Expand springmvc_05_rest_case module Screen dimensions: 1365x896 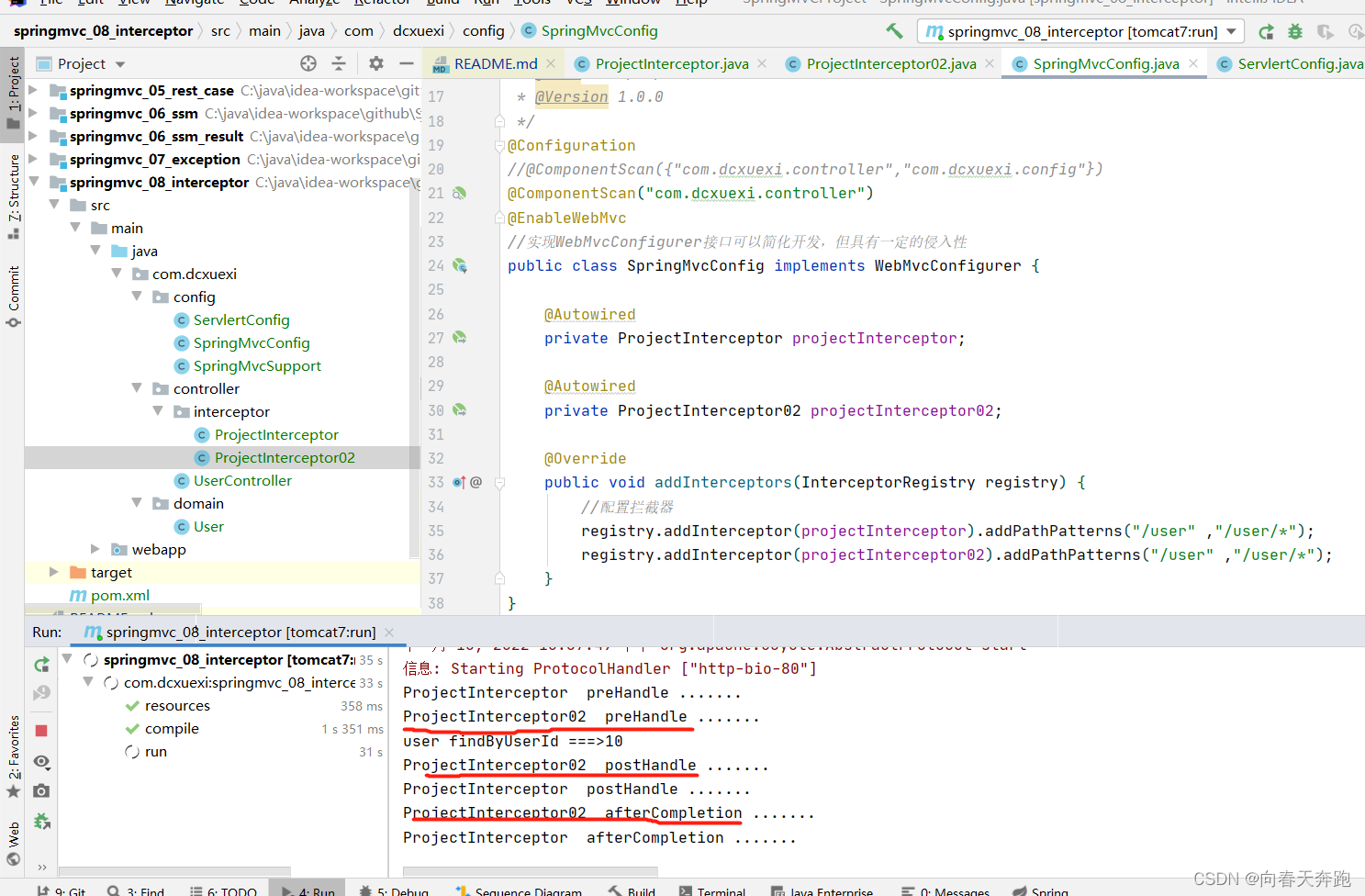tap(33, 90)
